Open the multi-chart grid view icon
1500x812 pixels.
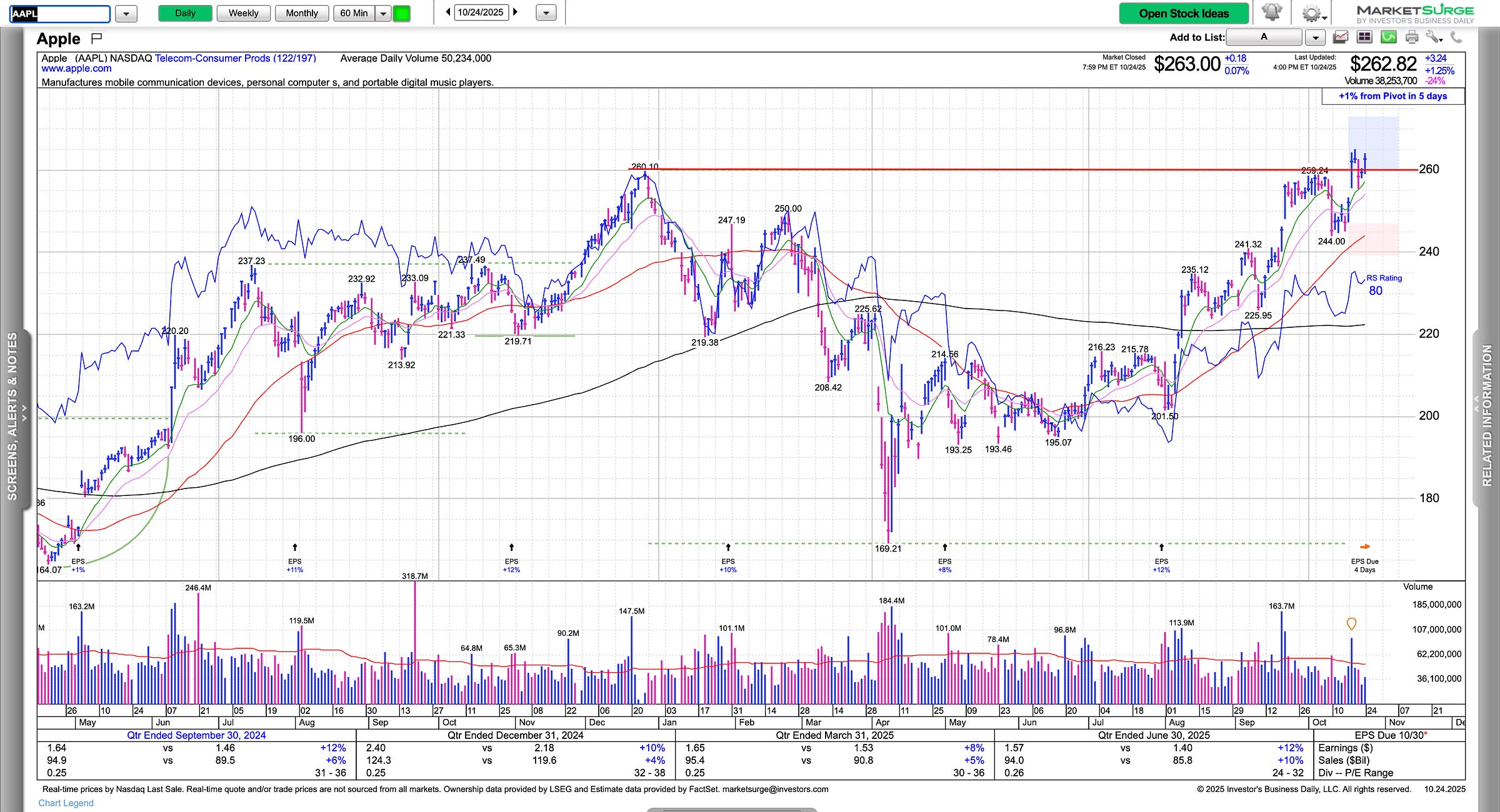click(1364, 37)
